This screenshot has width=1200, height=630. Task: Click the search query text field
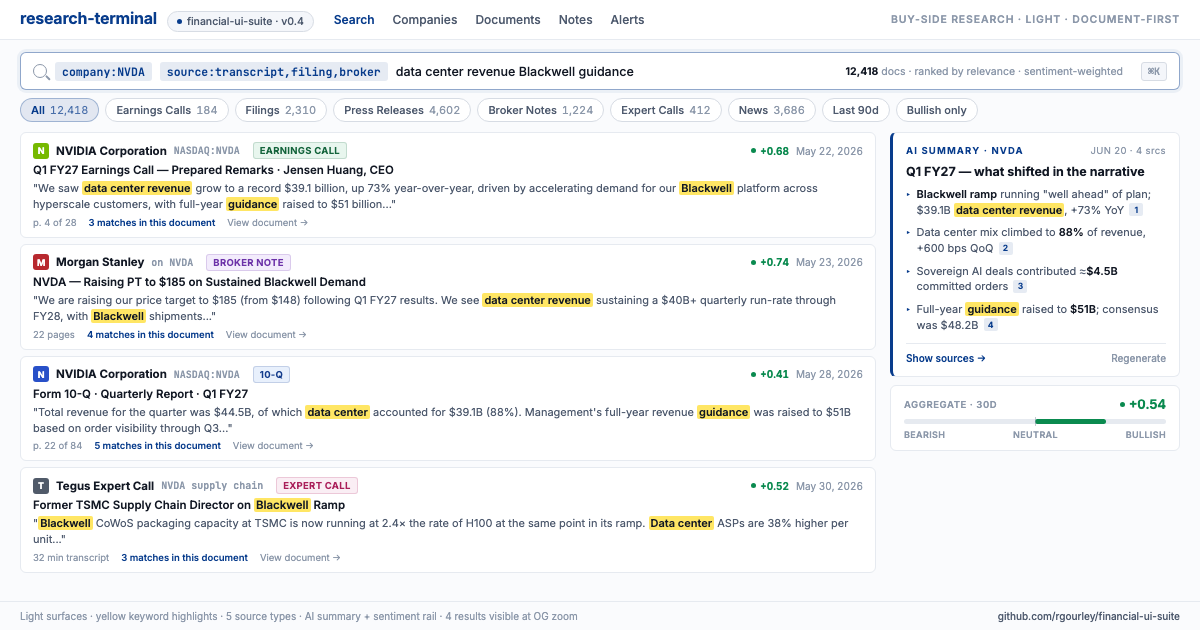coord(515,72)
